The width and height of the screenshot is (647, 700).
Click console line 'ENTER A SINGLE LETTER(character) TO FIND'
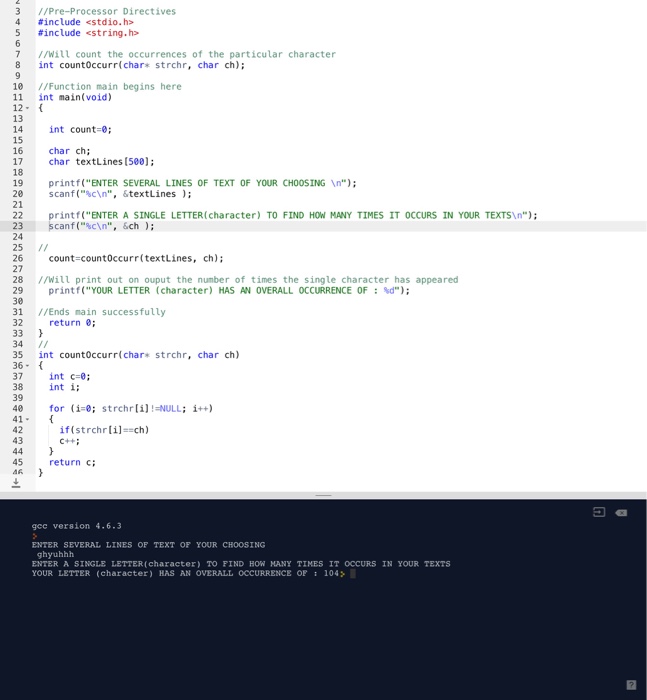(241, 564)
